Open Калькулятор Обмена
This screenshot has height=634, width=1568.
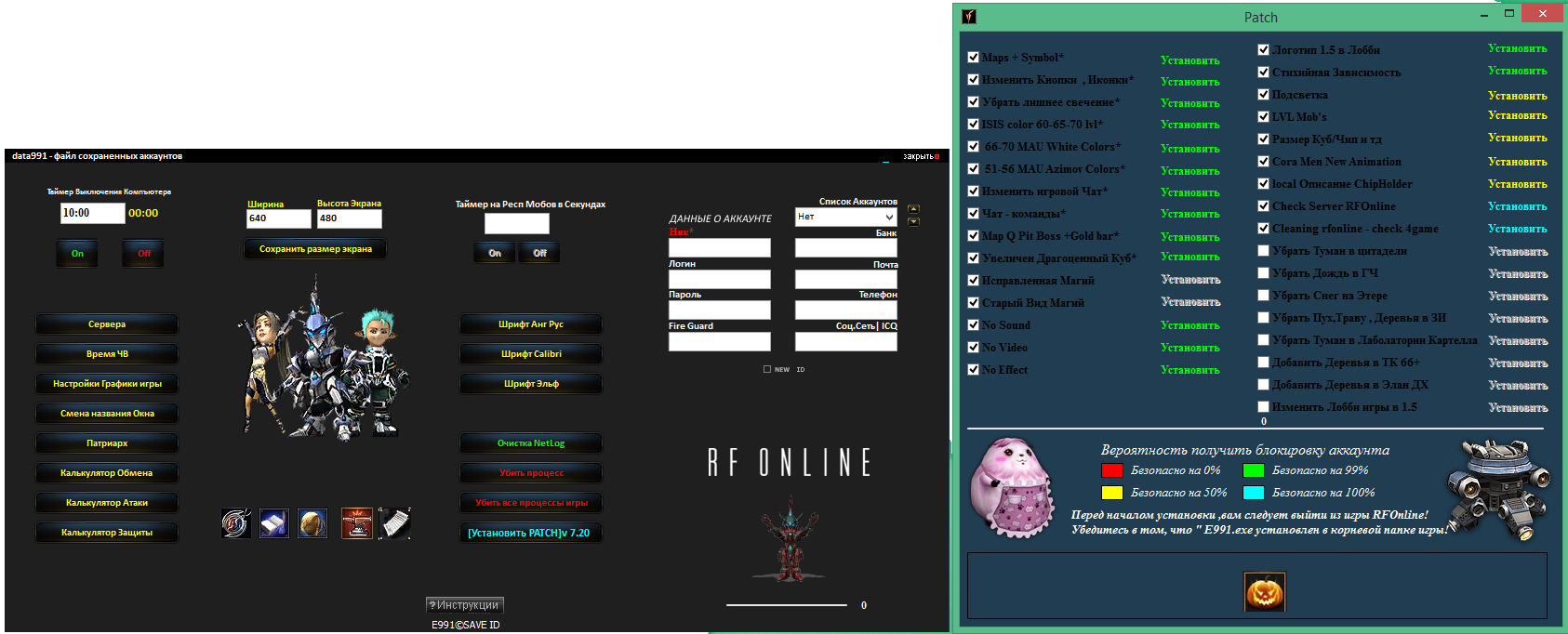tap(107, 473)
